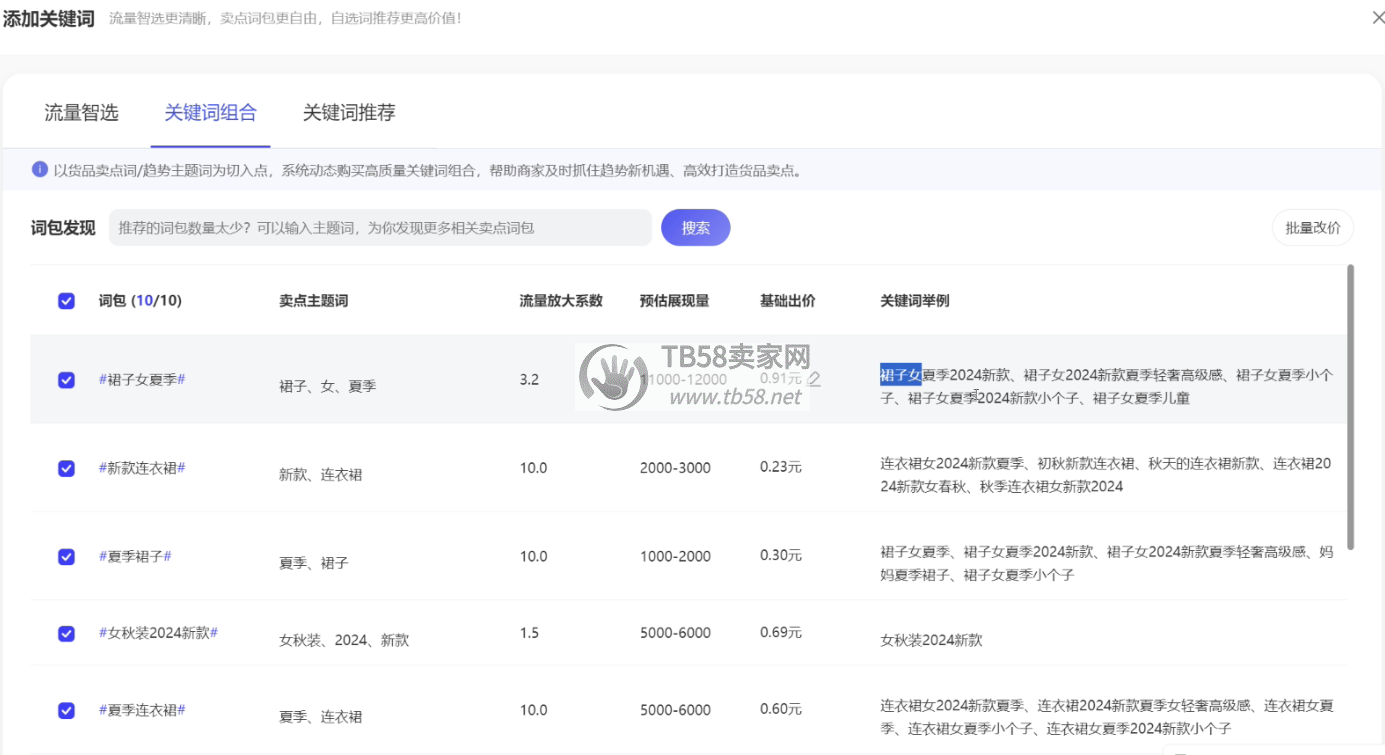
Task: Select the 关键词组合 tab
Action: click(210, 113)
